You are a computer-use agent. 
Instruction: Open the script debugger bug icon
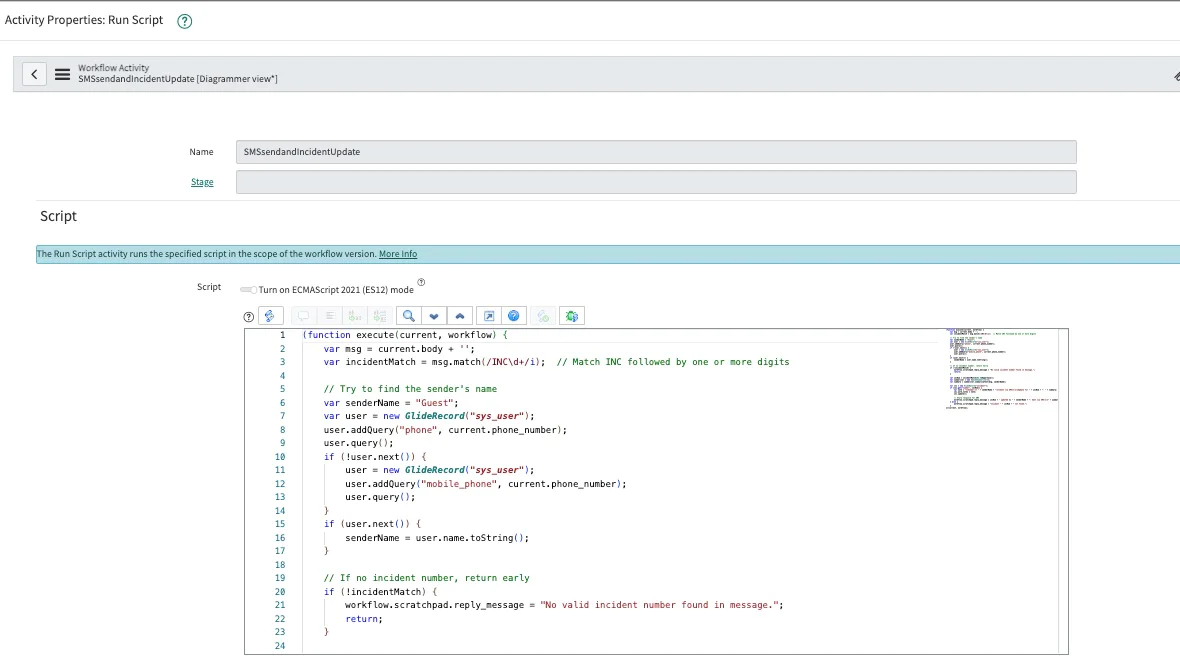click(x=572, y=316)
